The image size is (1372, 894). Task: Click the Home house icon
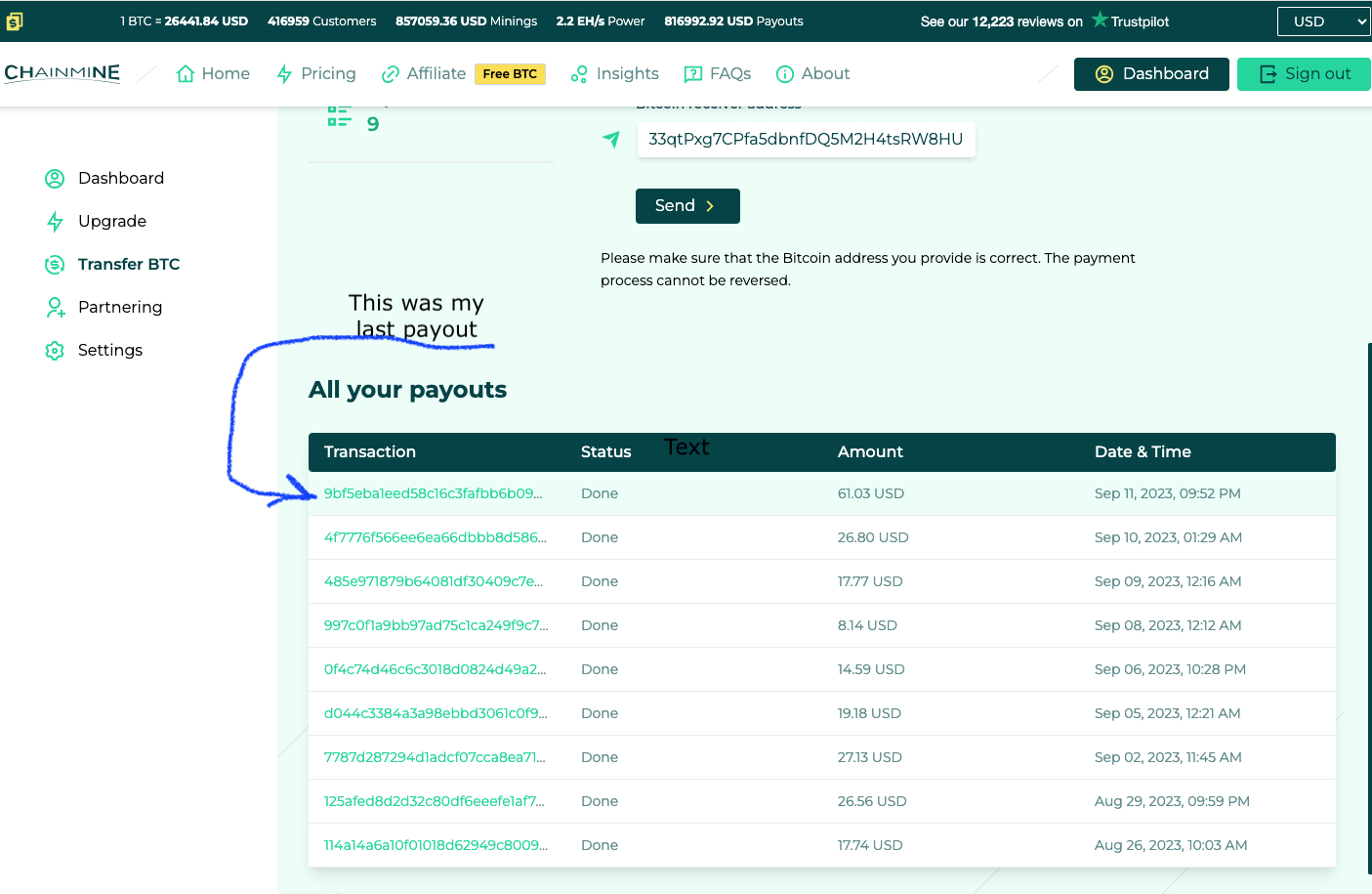click(186, 74)
